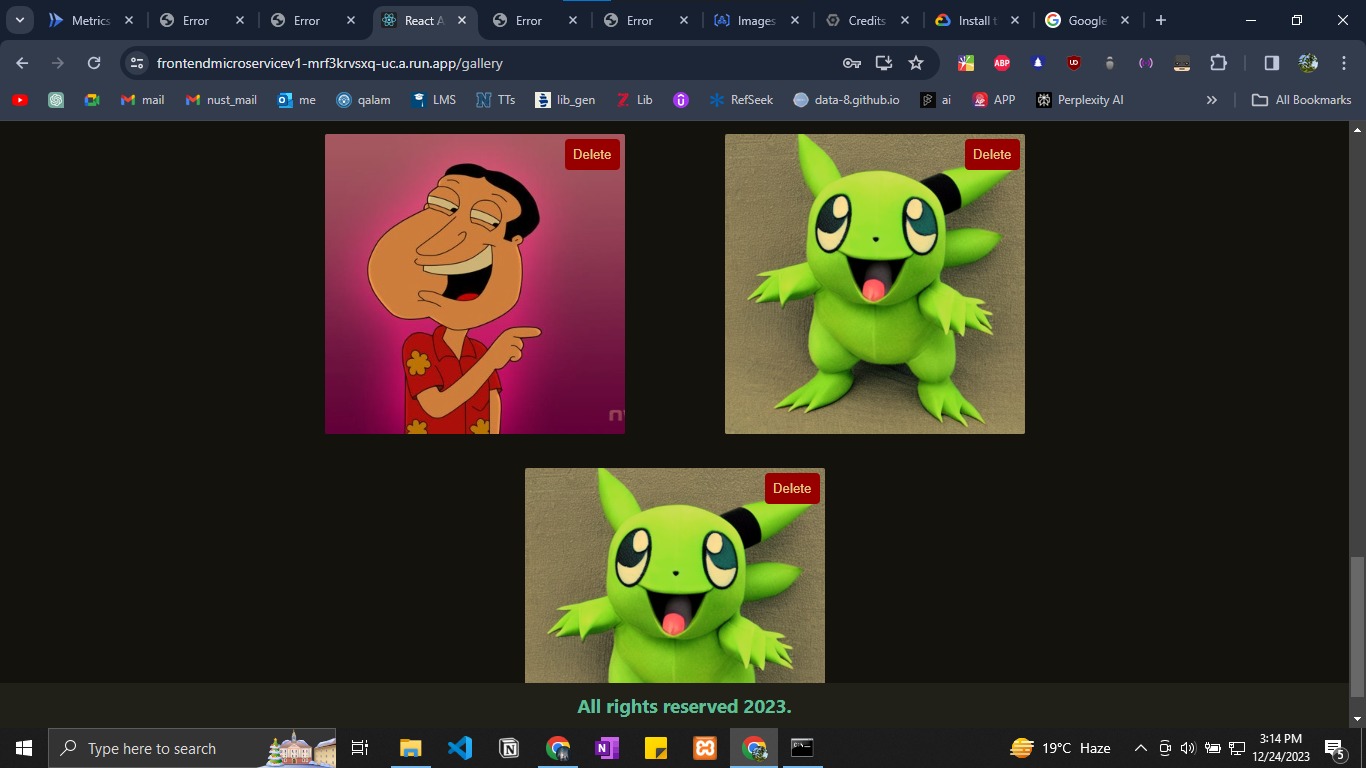Open the Chrome profile avatar
The height and width of the screenshot is (768, 1366).
[1308, 63]
